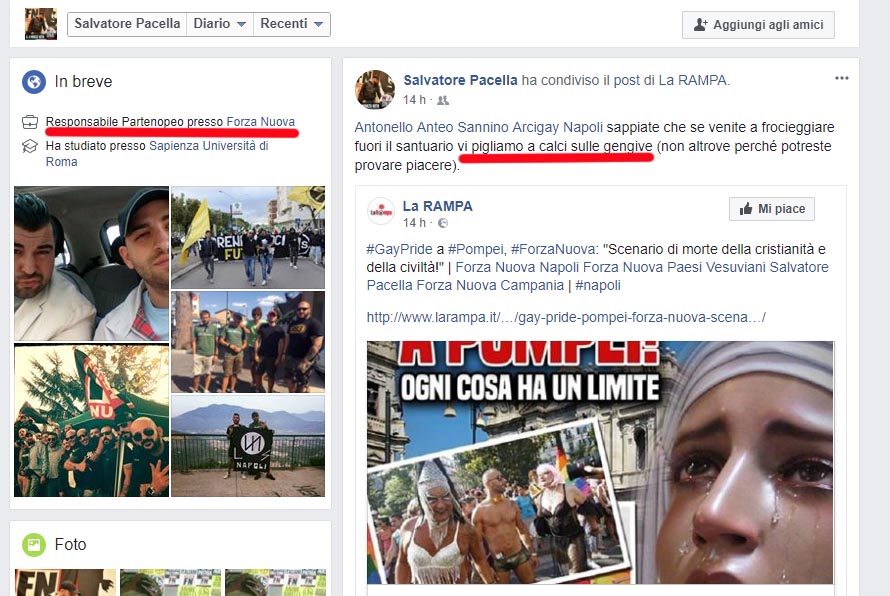Open the crowd with red flag photo
890x596 pixels.
point(92,420)
